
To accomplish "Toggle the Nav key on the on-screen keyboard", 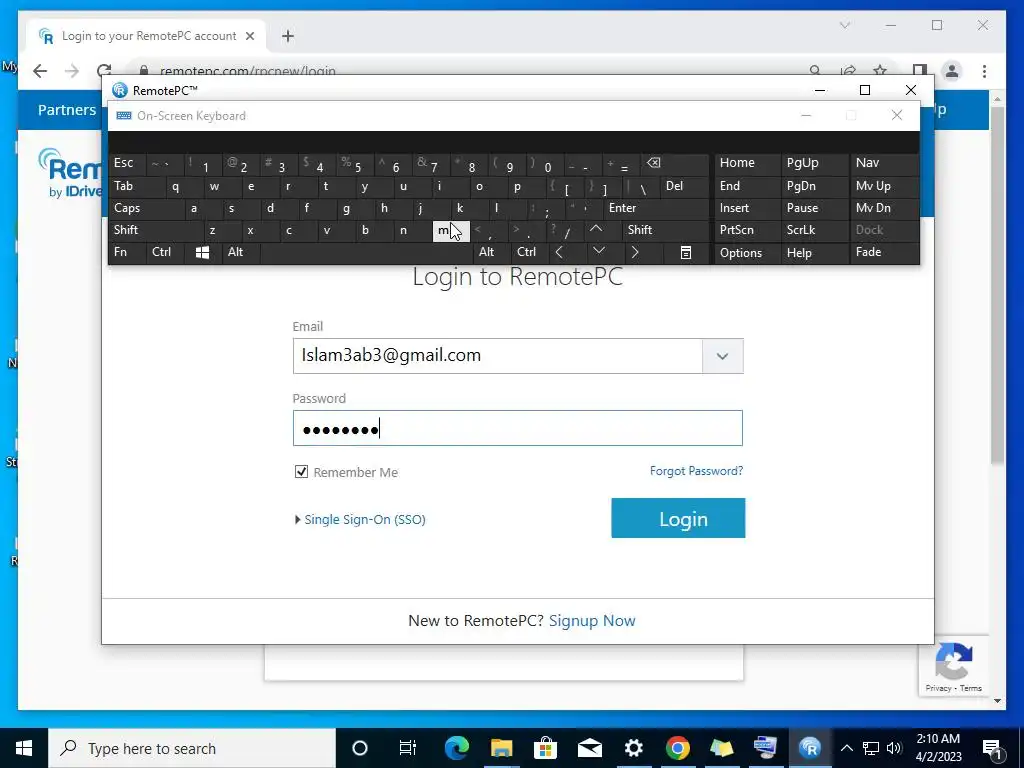I will click(x=884, y=163).
